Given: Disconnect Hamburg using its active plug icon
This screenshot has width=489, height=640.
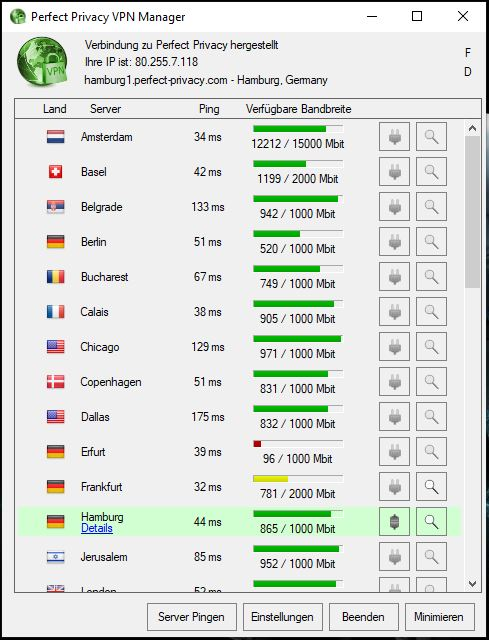Looking at the screenshot, I should click(394, 522).
